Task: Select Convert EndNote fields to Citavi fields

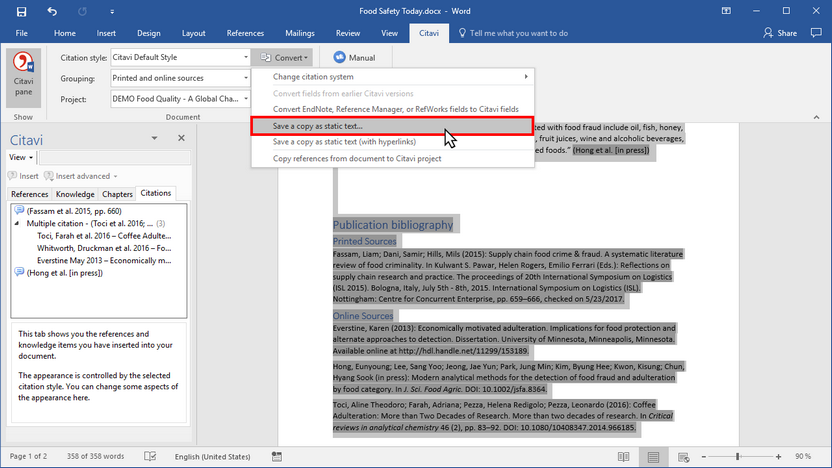Action: 393,109
